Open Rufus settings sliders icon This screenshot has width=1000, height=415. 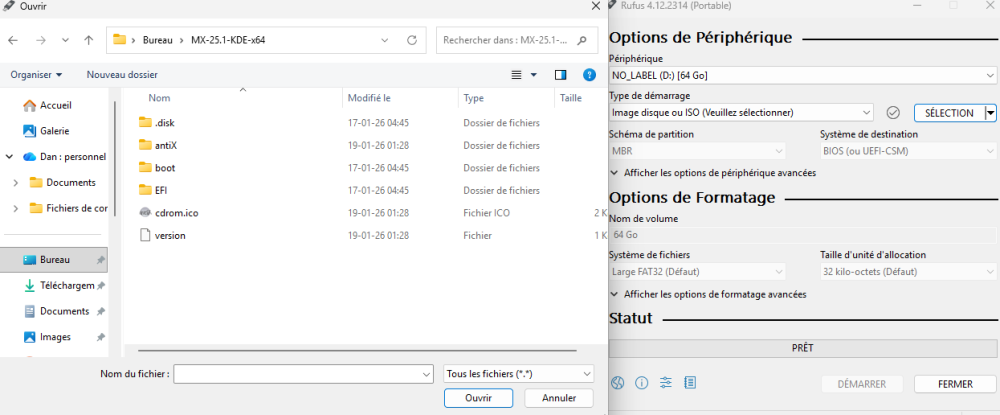[666, 383]
